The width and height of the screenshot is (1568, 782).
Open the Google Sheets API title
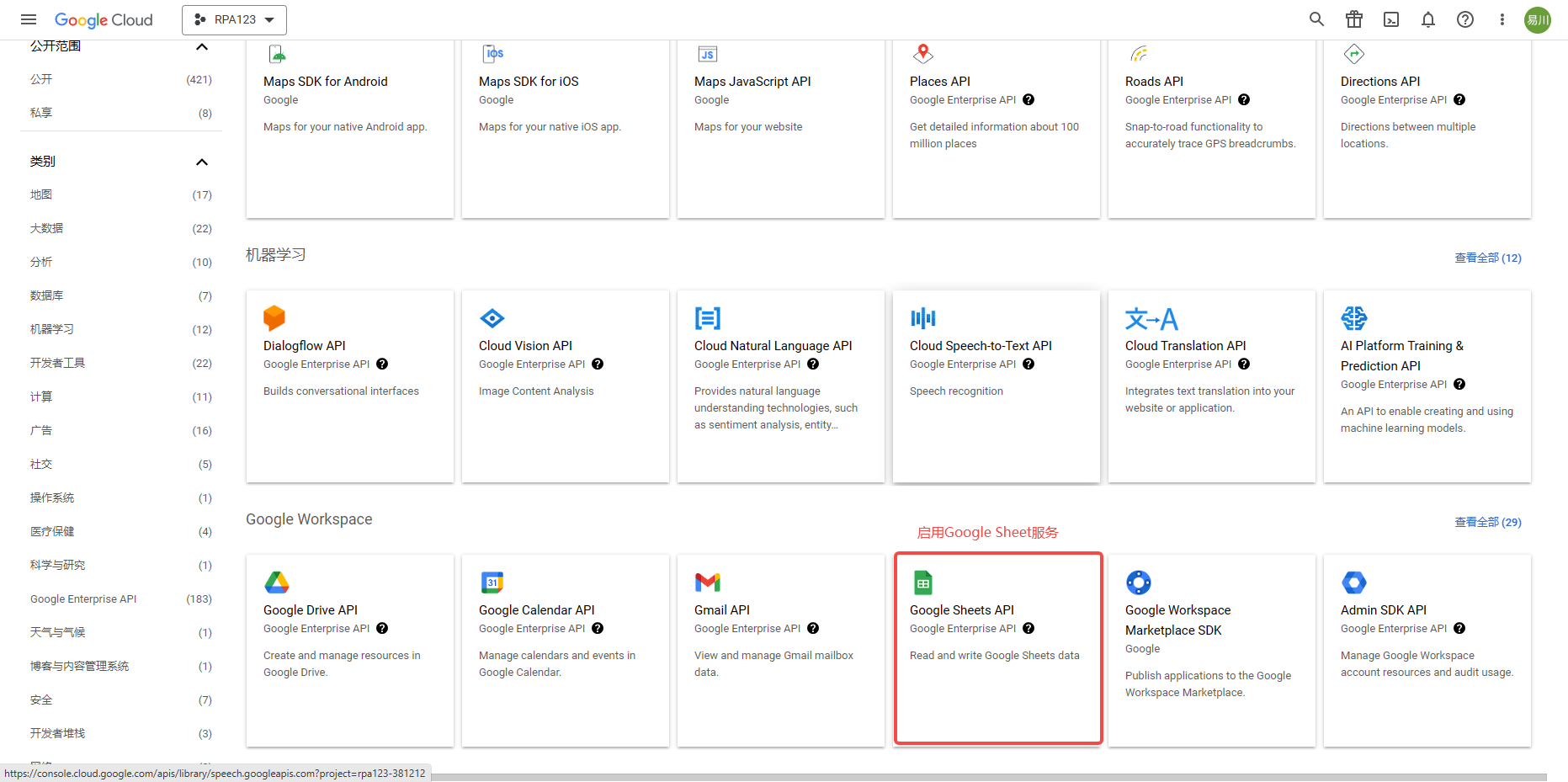[961, 609]
